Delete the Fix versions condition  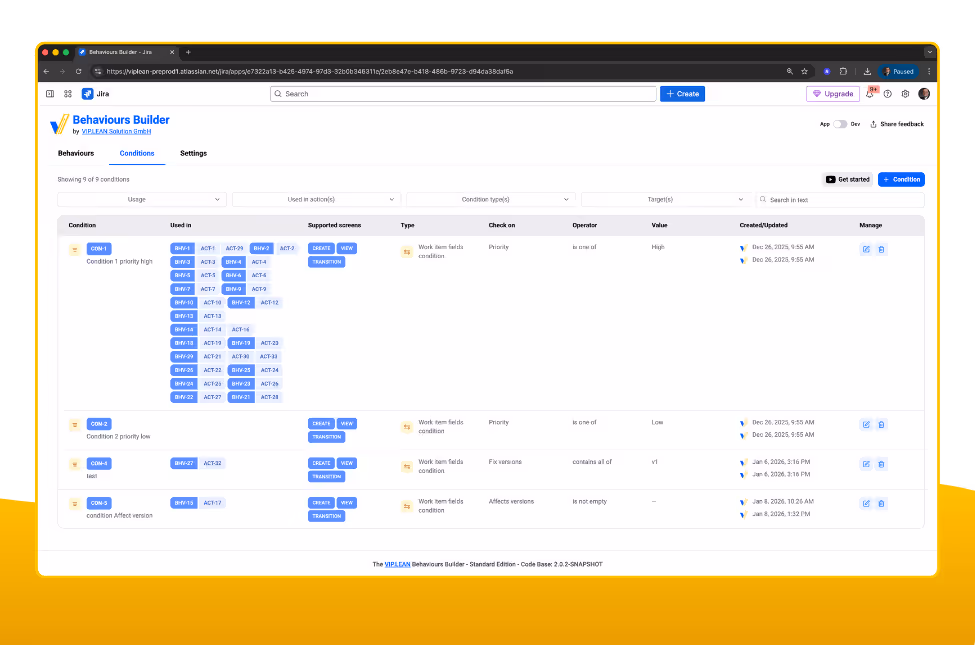pos(881,464)
